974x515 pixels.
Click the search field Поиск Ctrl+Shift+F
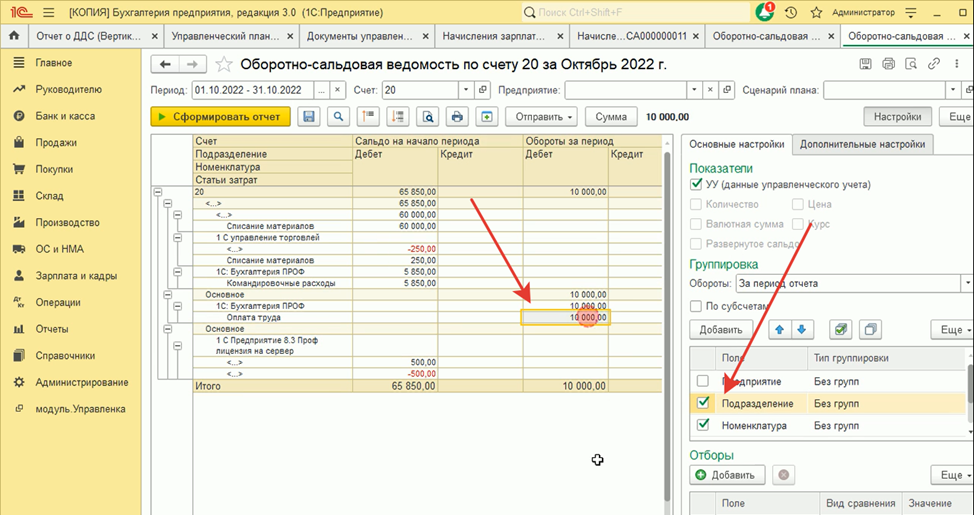coord(635,12)
